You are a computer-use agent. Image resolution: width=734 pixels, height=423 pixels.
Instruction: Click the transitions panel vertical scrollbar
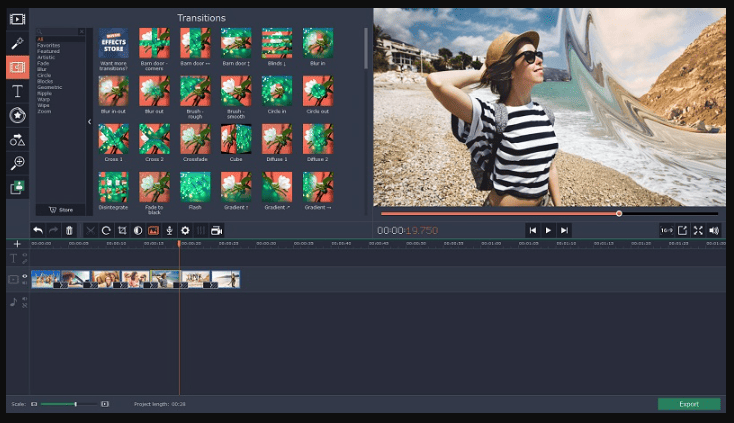point(366,48)
